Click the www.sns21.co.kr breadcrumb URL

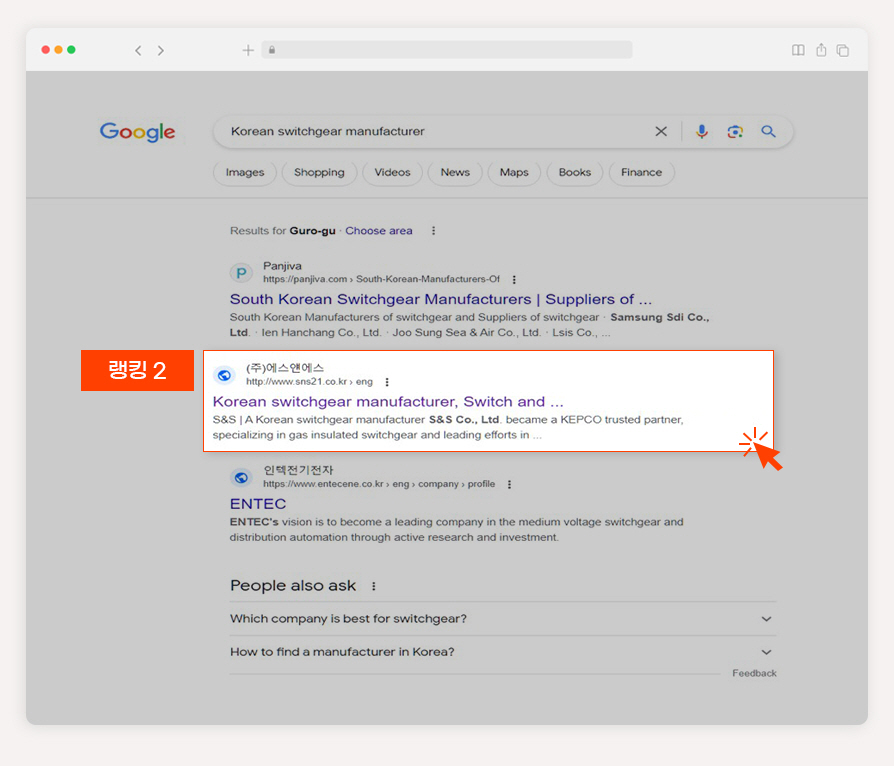pyautogui.click(x=309, y=382)
